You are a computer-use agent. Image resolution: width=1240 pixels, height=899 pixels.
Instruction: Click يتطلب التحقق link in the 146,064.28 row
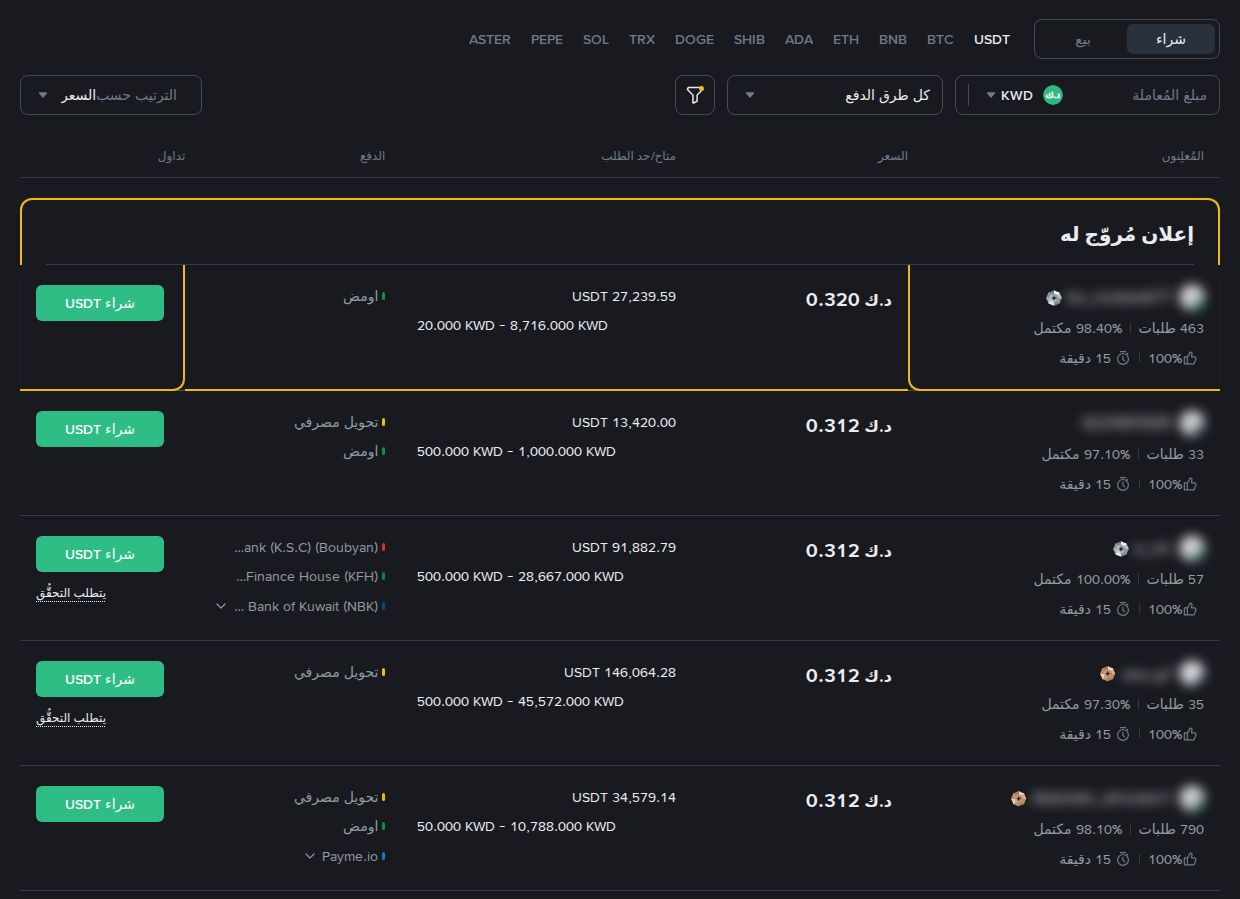point(71,718)
